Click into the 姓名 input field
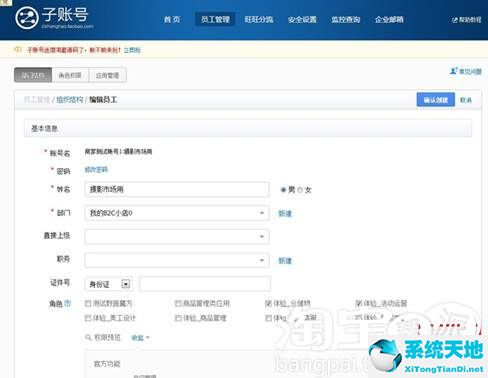This screenshot has height=378, width=488. coord(177,189)
